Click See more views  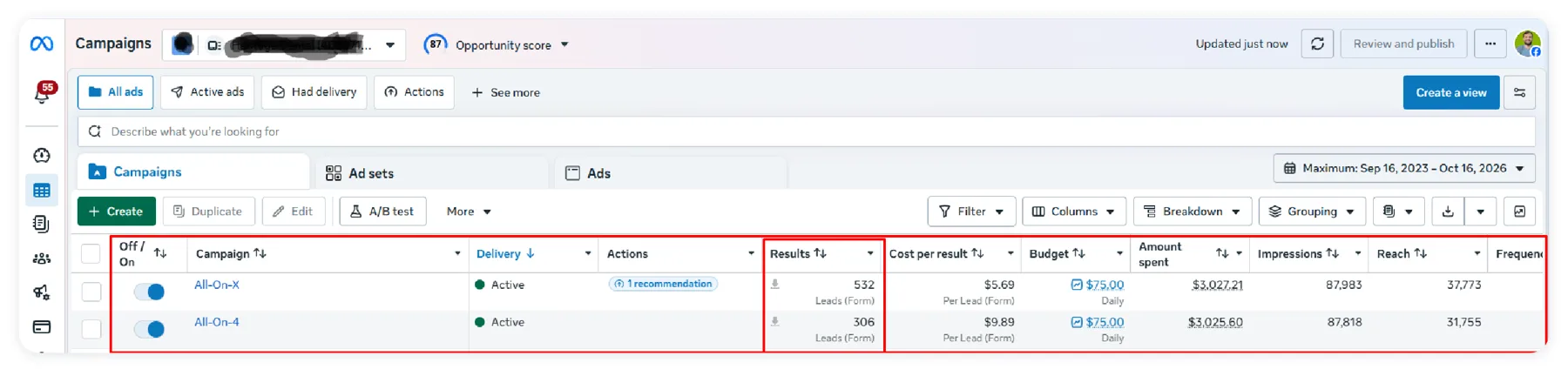505,92
